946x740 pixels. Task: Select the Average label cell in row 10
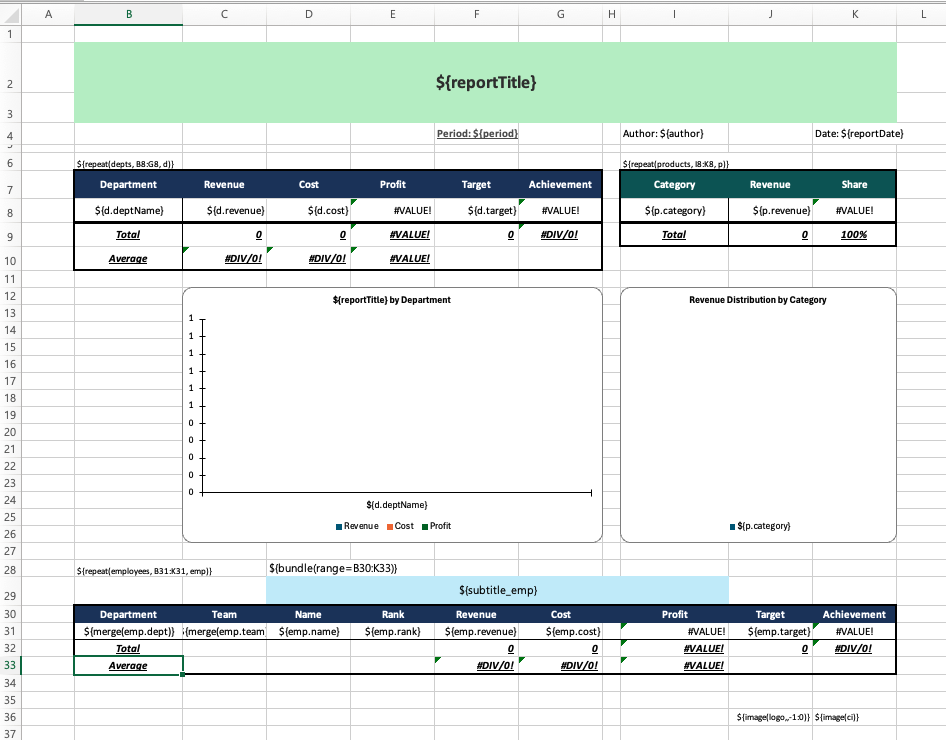point(129,259)
